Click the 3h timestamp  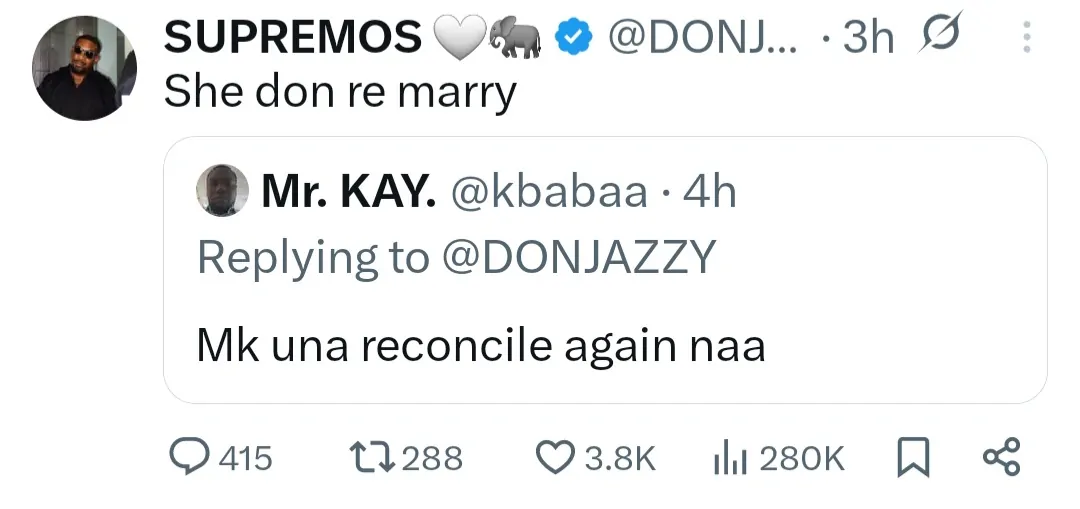pos(868,38)
